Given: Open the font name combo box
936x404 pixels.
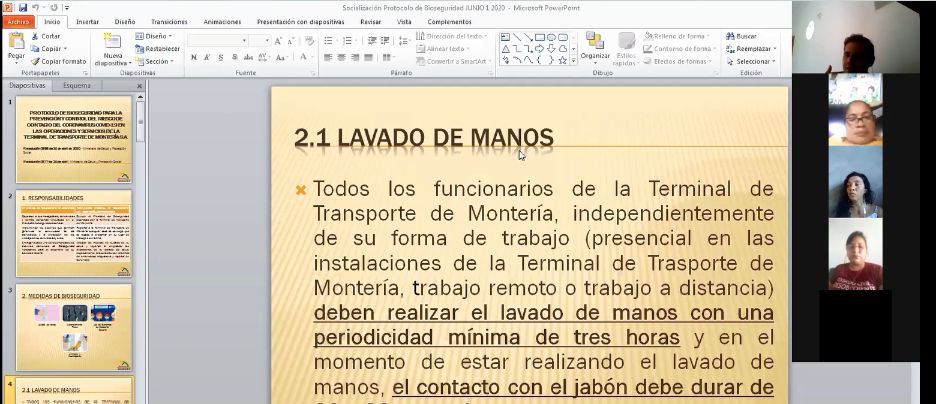Looking at the screenshot, I should (x=244, y=41).
